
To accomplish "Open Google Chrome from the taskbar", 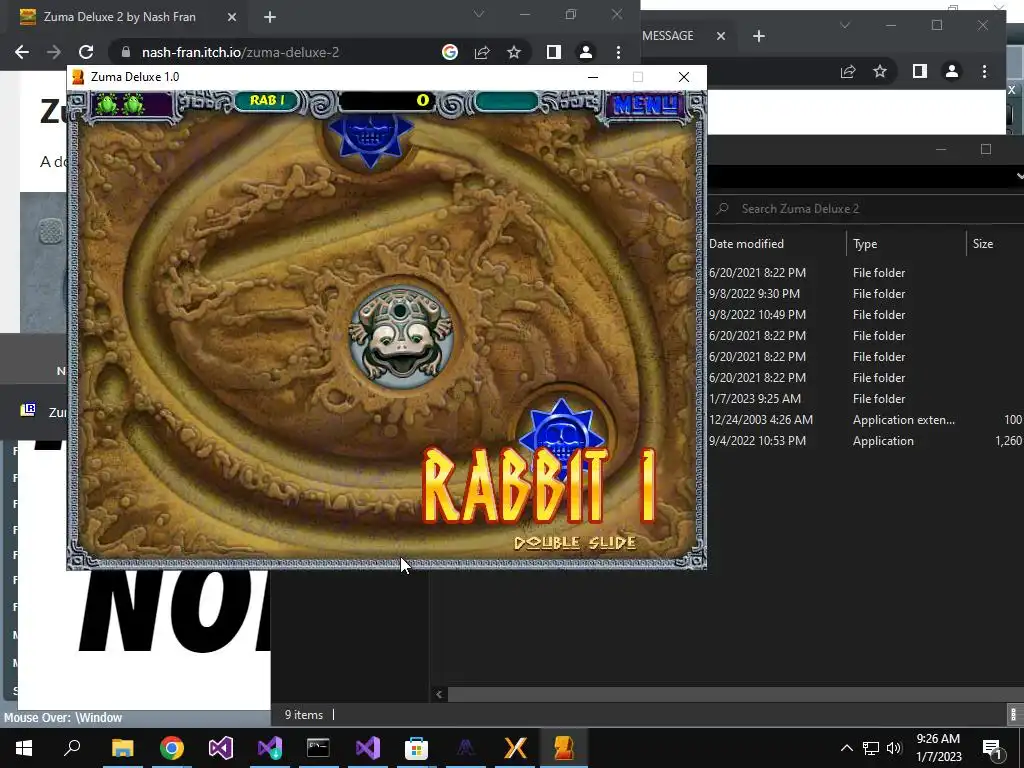I will coord(172,748).
